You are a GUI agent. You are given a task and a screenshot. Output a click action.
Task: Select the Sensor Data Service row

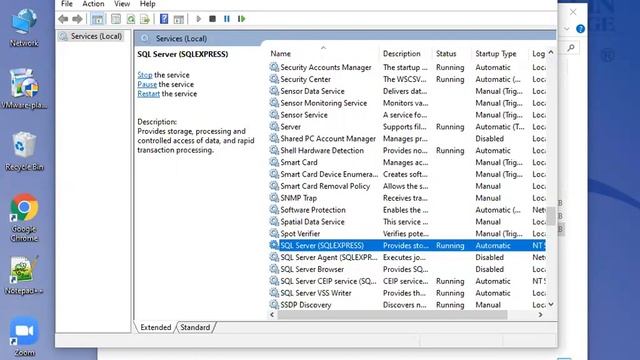coord(407,91)
